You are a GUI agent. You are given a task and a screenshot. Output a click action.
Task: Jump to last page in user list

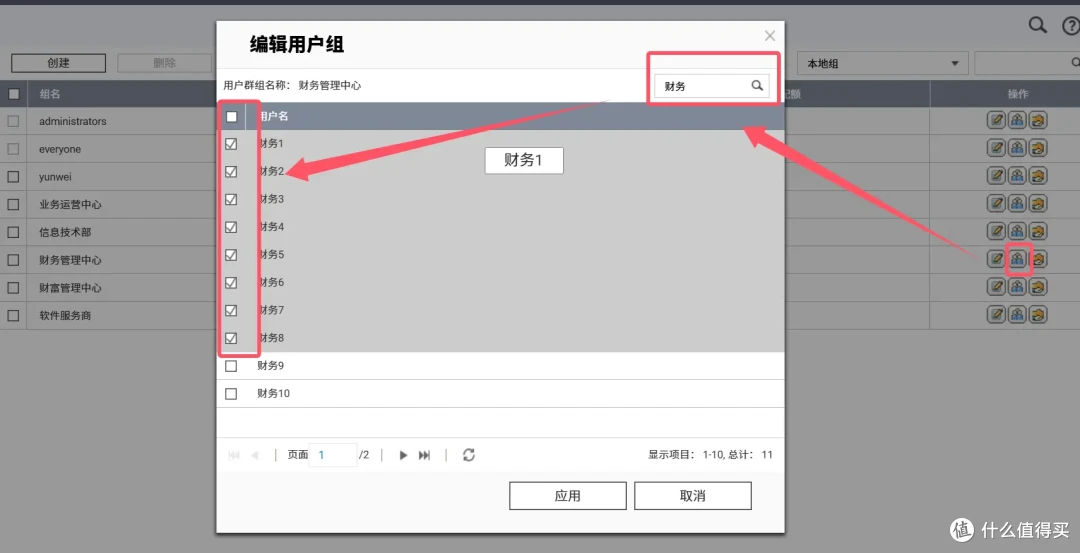click(x=424, y=455)
